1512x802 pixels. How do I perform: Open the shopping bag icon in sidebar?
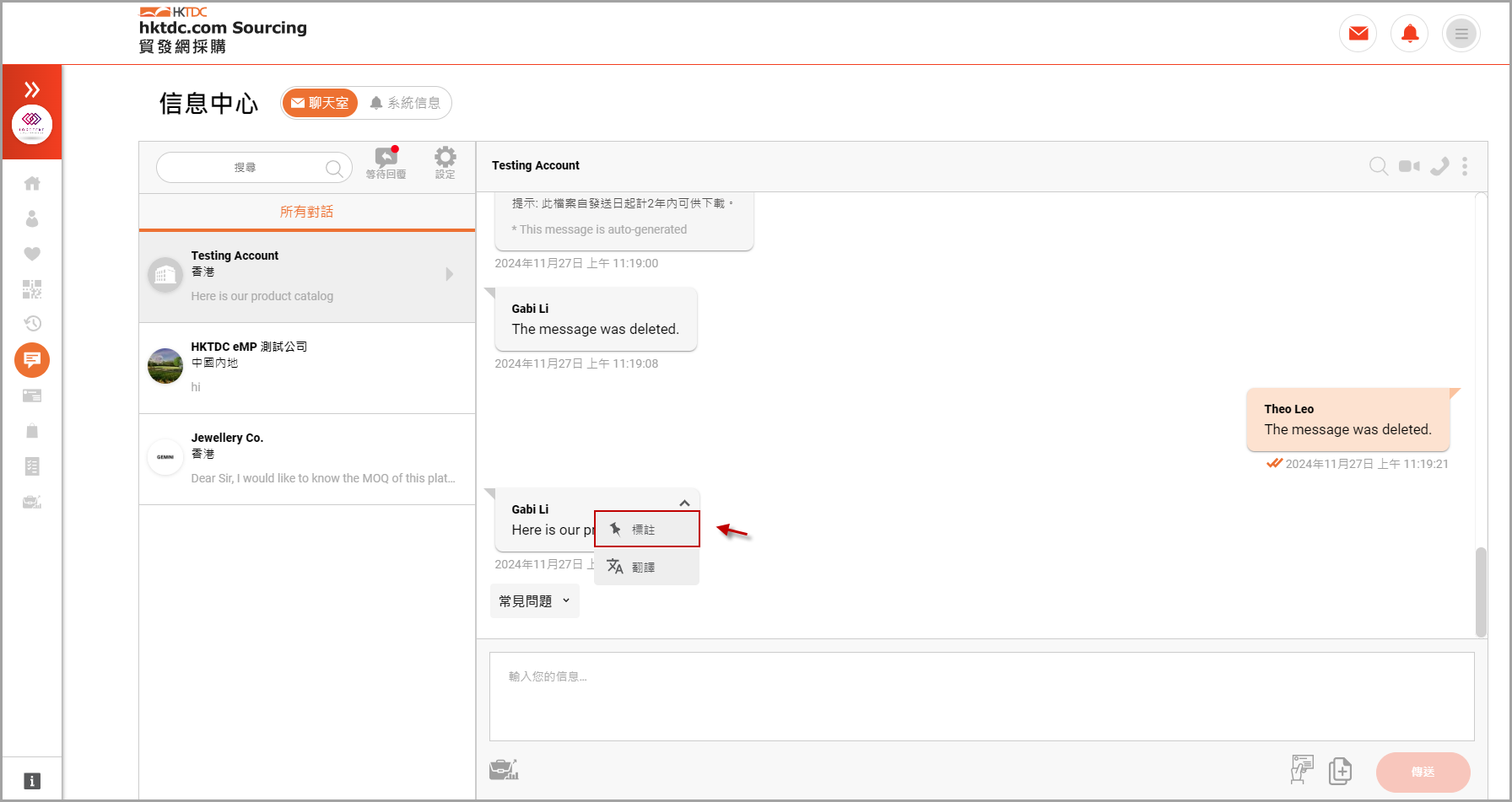pos(32,431)
